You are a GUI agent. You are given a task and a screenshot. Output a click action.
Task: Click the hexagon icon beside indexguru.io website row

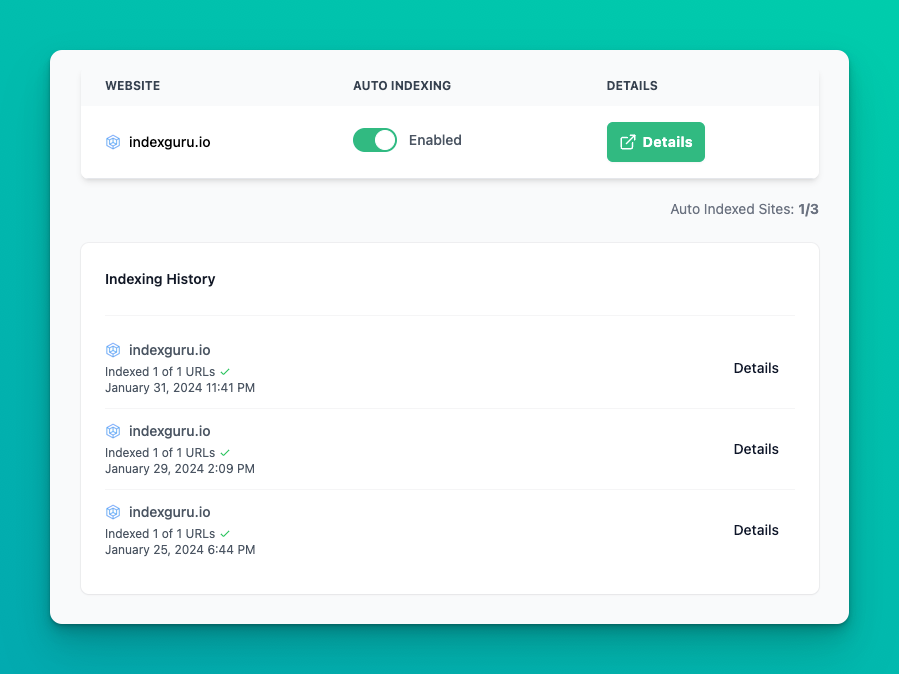click(x=113, y=142)
